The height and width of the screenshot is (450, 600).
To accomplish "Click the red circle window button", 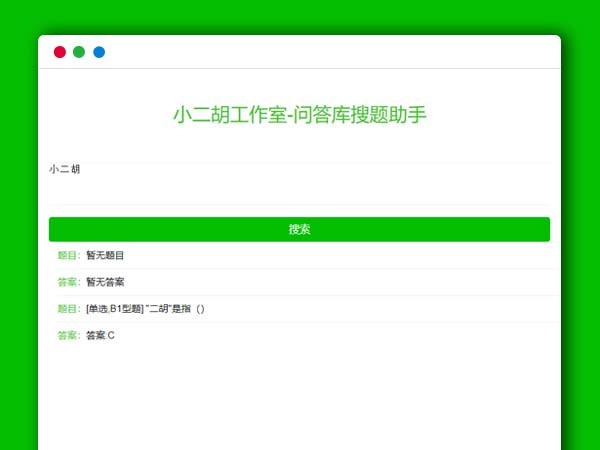I will [x=60, y=52].
